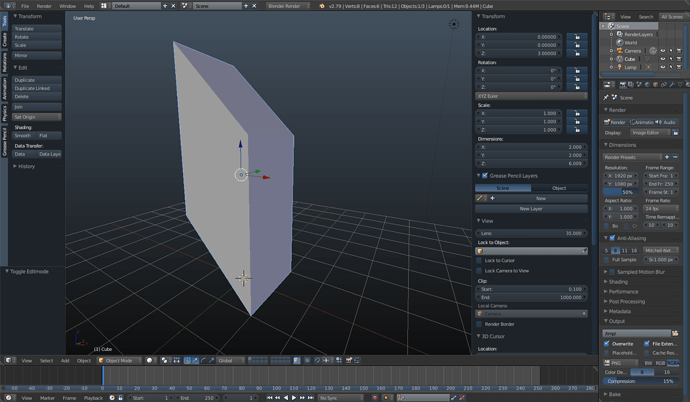
Task: Enable the Render Border checkbox
Action: click(x=479, y=324)
